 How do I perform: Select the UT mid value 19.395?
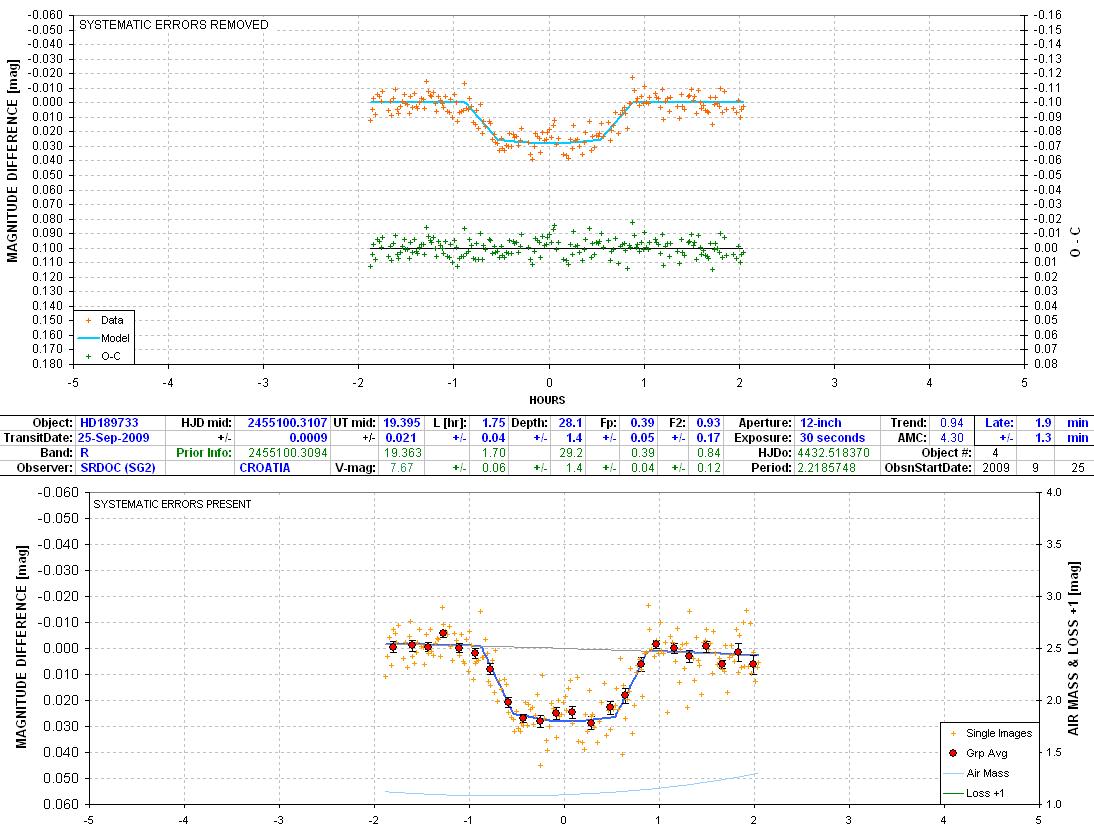401,423
